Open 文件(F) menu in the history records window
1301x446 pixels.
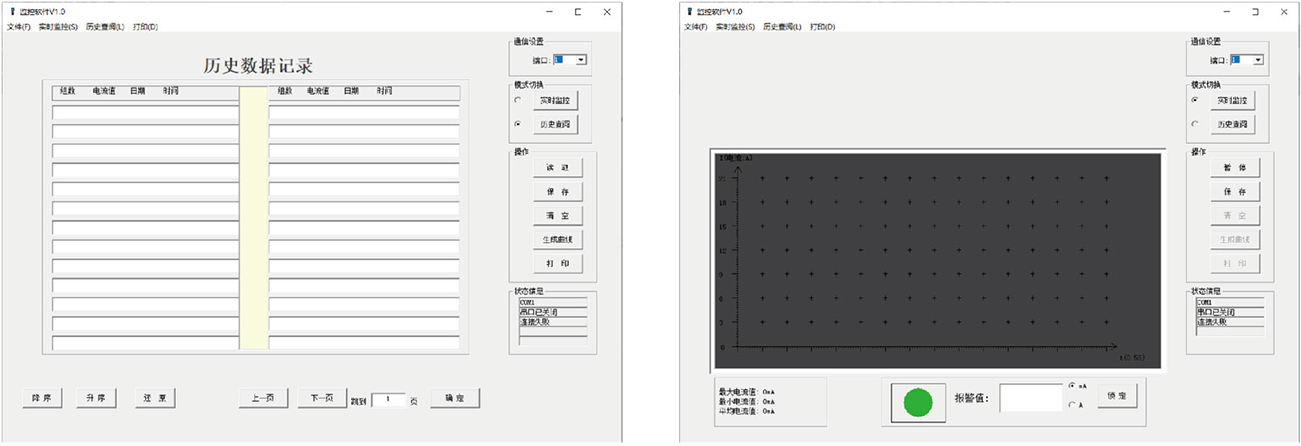pos(19,26)
